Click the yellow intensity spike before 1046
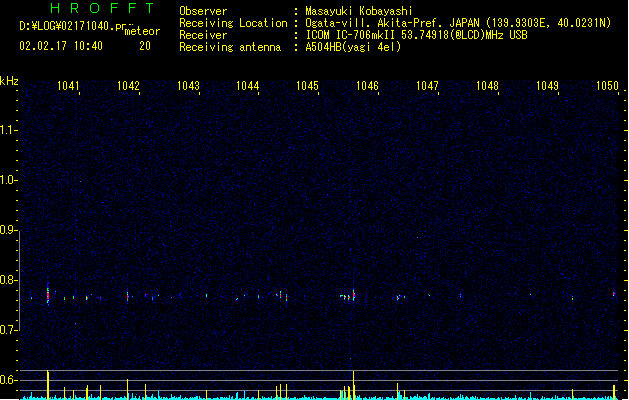The width and height of the screenshot is (629, 400). click(353, 385)
